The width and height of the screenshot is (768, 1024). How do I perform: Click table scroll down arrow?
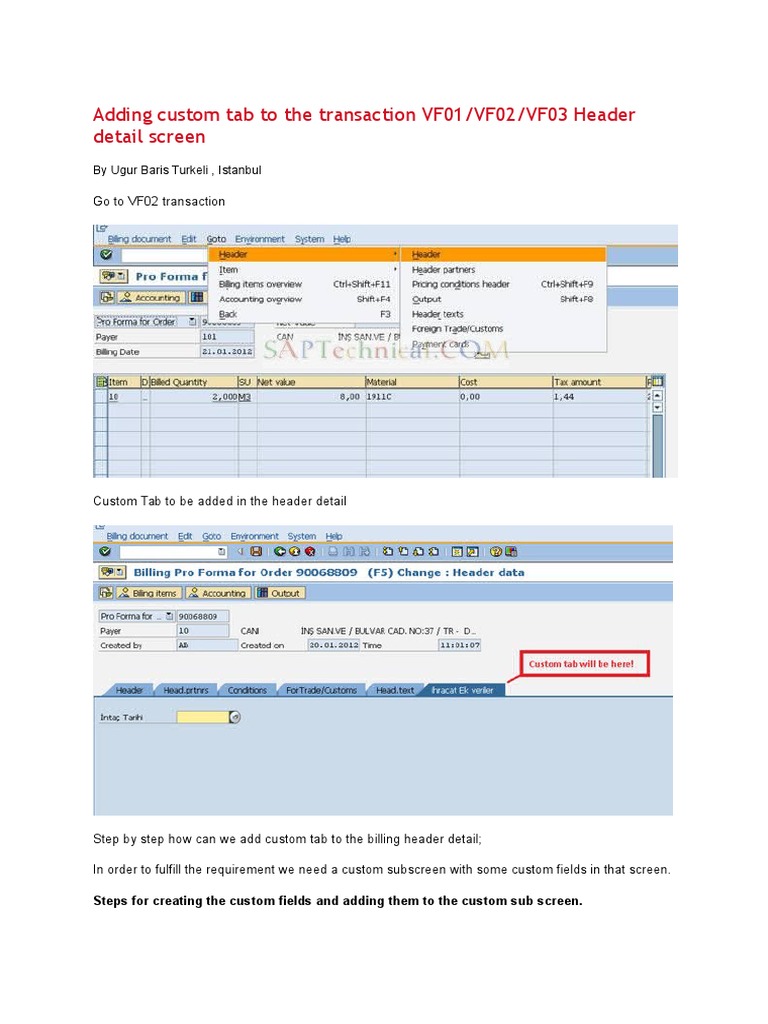tap(658, 408)
